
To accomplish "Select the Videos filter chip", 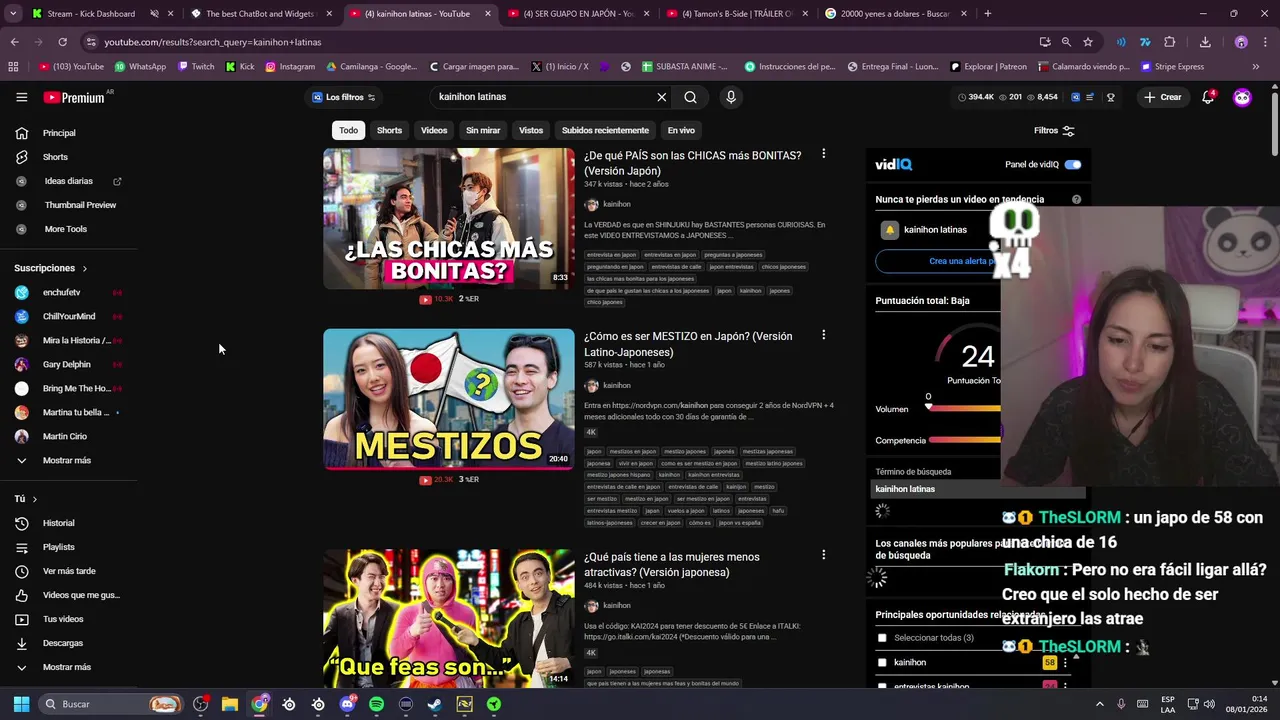I will 434,130.
